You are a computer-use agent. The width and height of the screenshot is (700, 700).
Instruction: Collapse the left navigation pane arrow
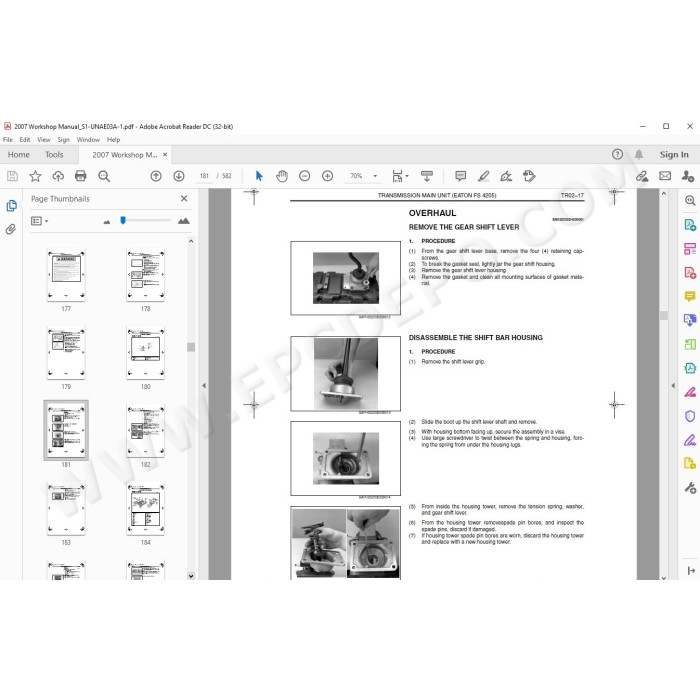coord(204,385)
